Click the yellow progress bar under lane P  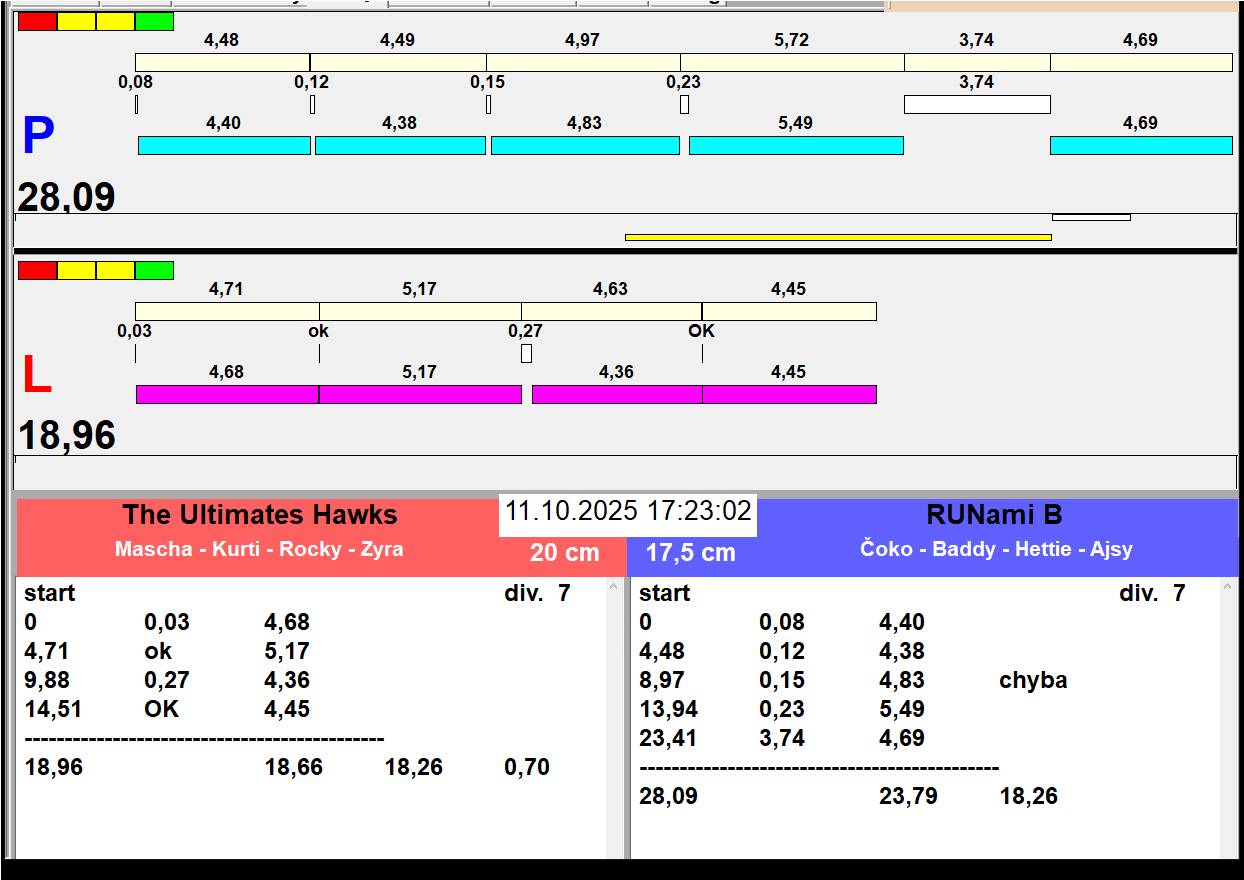(x=837, y=237)
